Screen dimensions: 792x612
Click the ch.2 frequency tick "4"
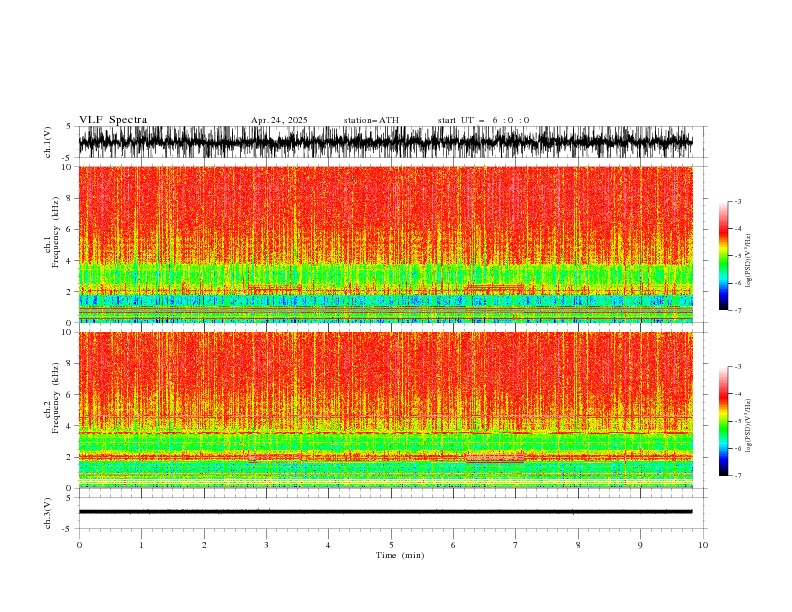69,426
